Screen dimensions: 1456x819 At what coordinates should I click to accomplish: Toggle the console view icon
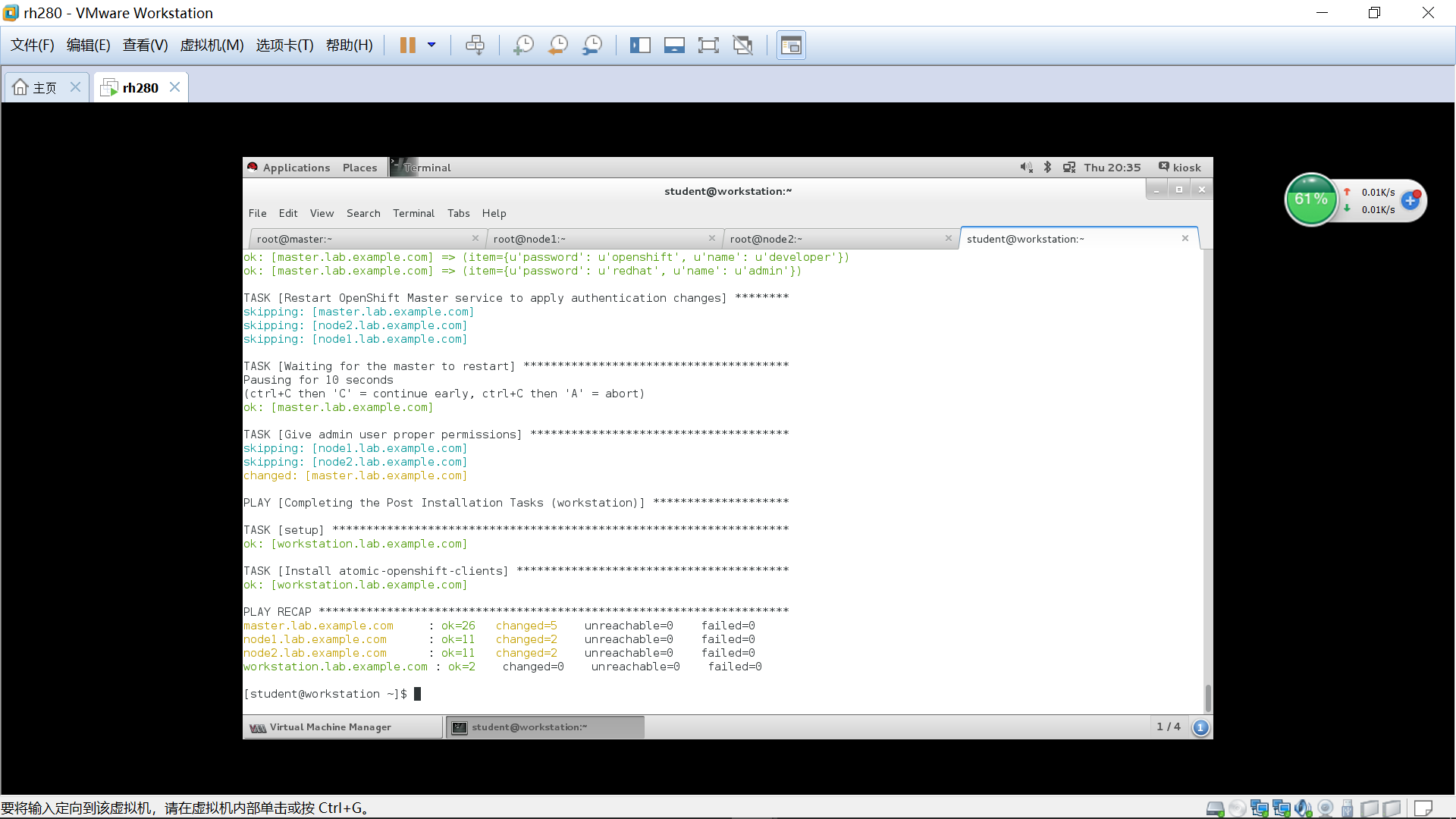pos(791,45)
